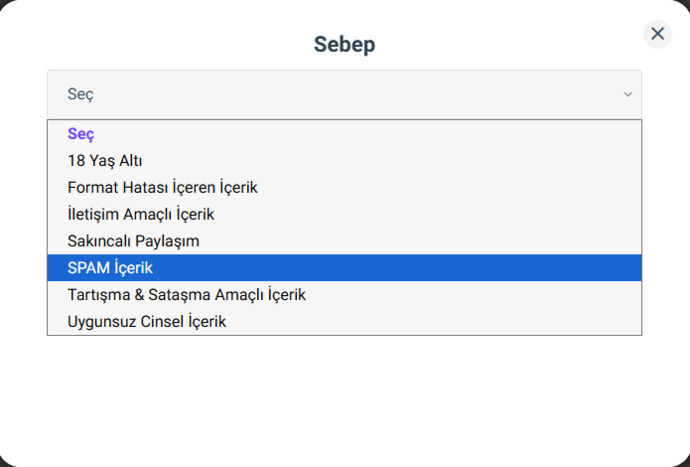The width and height of the screenshot is (690, 467).
Task: Collapse the Seç combo box field
Action: pos(344,94)
